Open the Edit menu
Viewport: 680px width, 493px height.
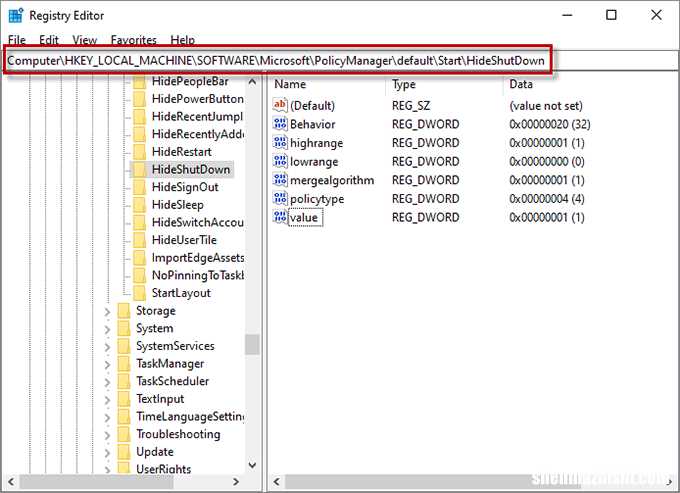click(x=49, y=40)
